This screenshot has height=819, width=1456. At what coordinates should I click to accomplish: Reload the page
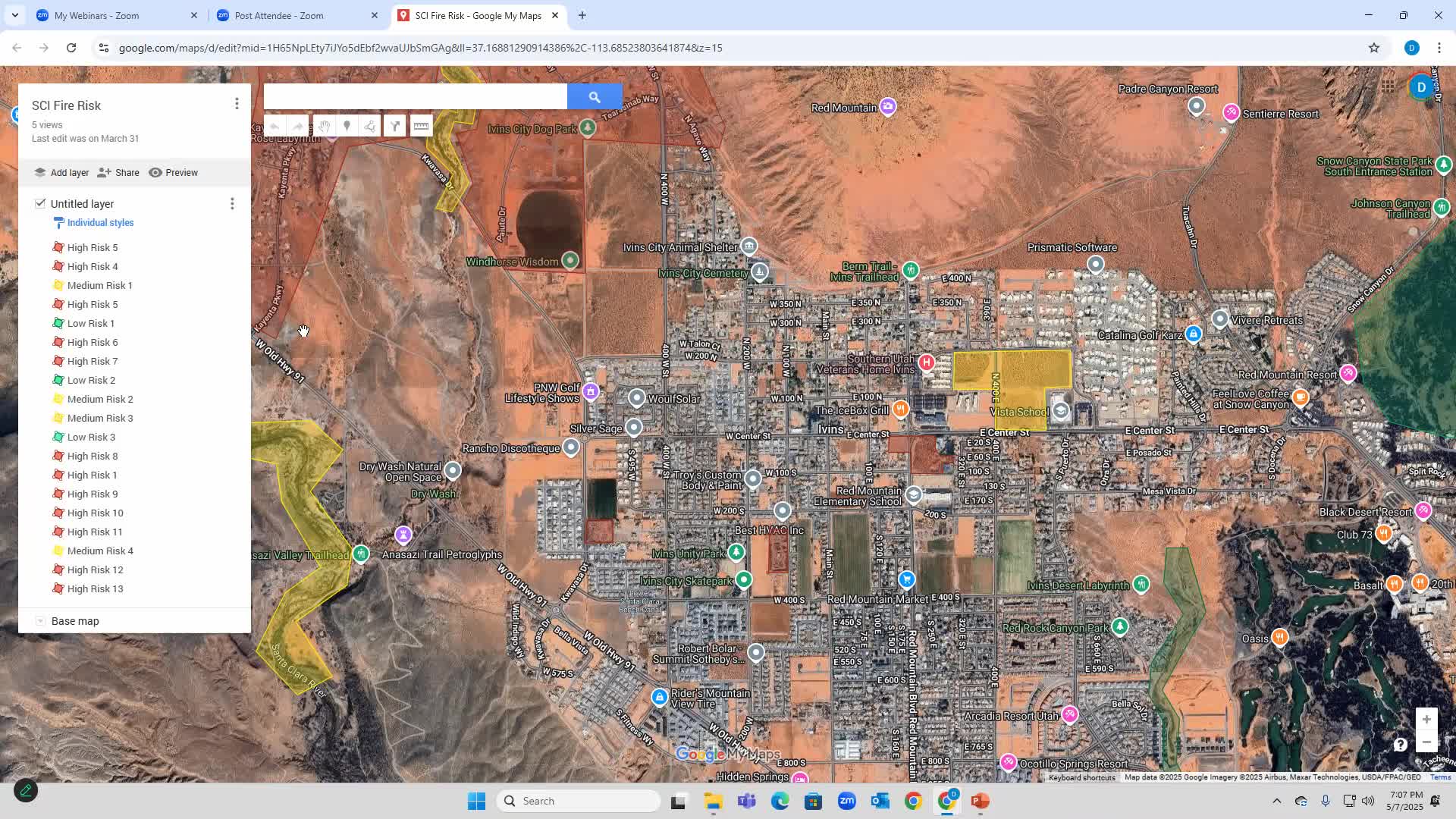click(71, 48)
